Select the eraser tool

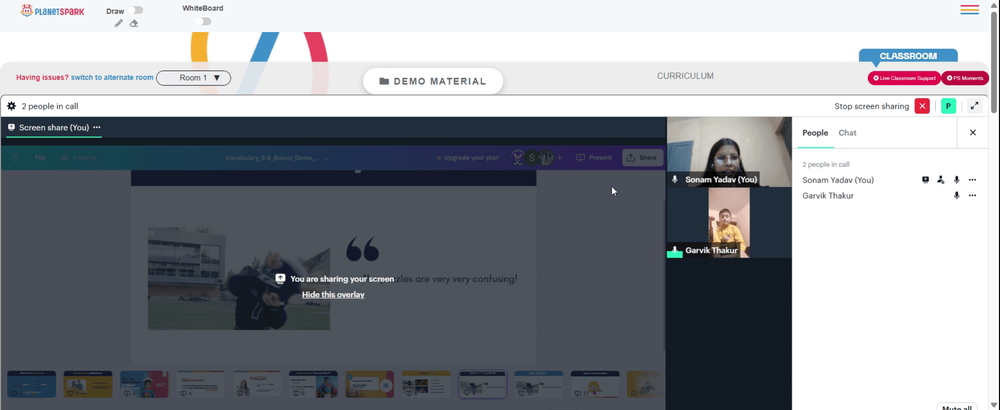pyautogui.click(x=134, y=24)
